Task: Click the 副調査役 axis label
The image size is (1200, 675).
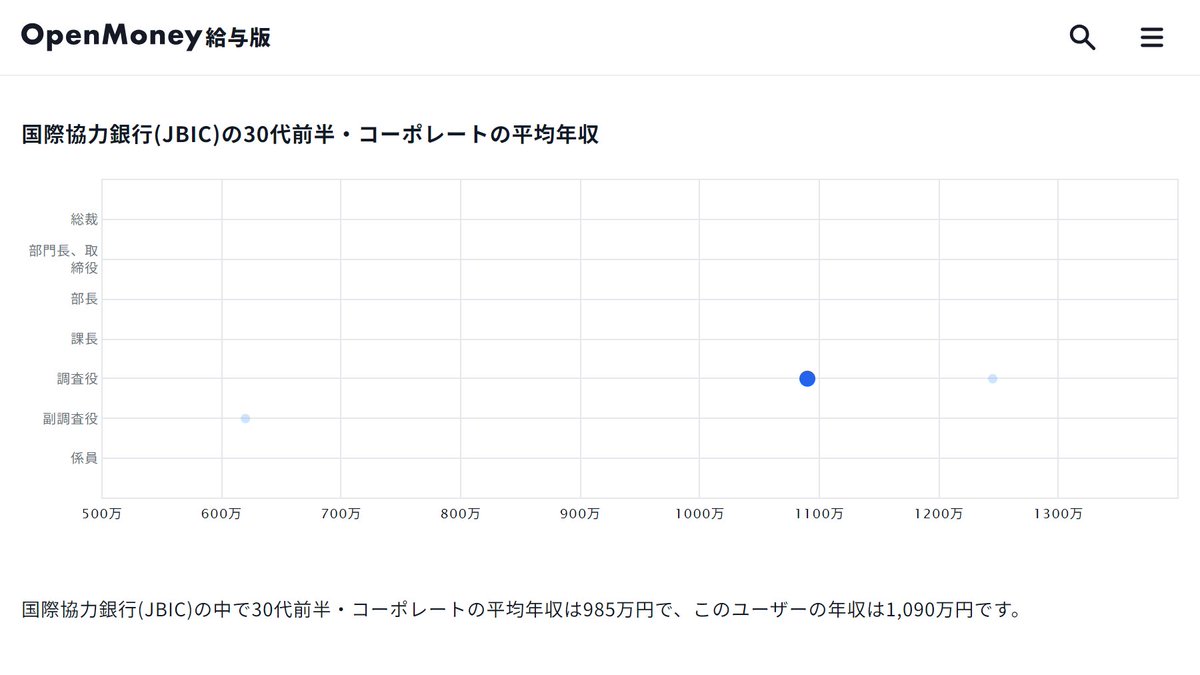Action: pyautogui.click(x=70, y=419)
